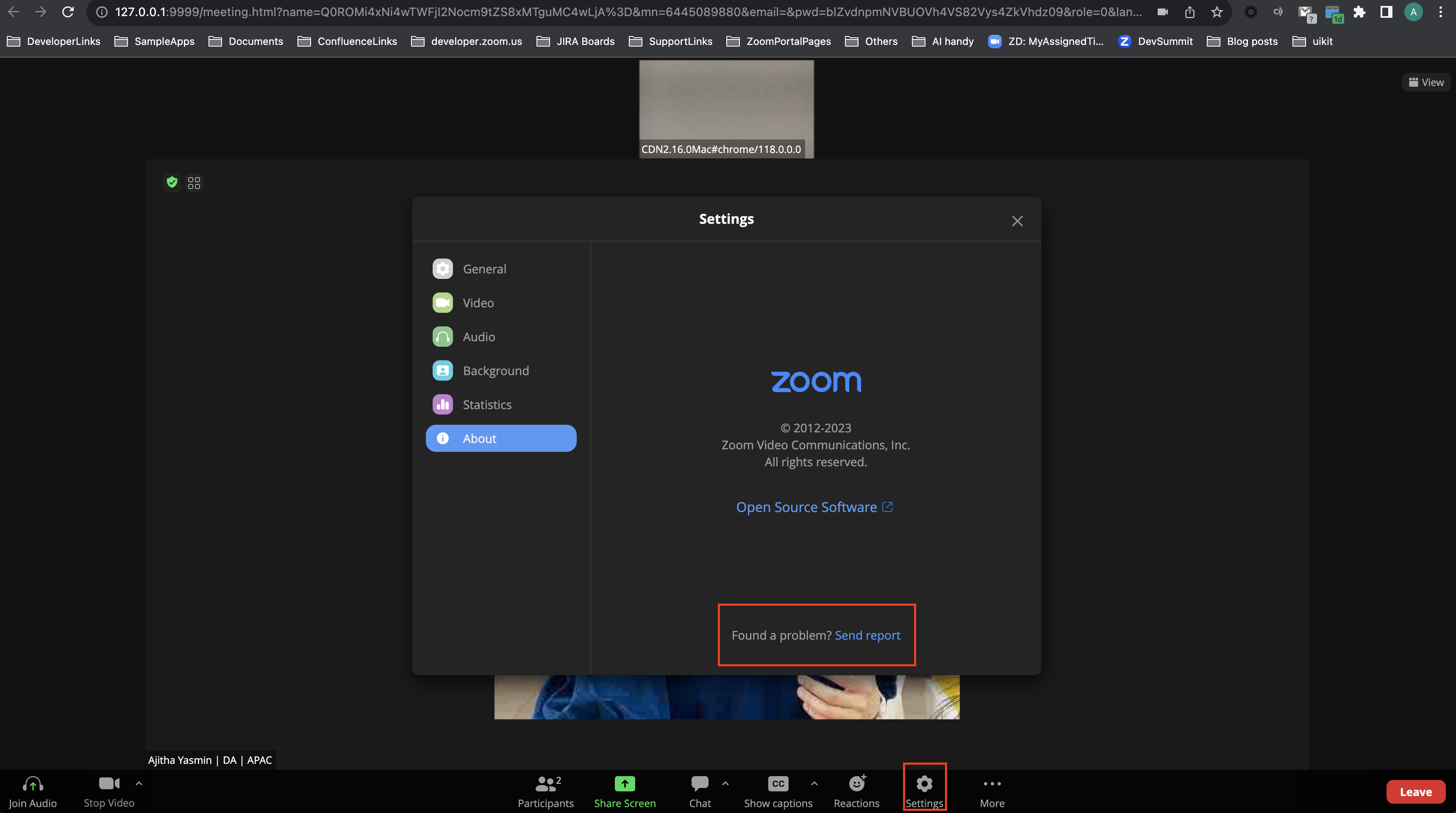
Task: Open the Documents bookmark folder
Action: tap(246, 41)
